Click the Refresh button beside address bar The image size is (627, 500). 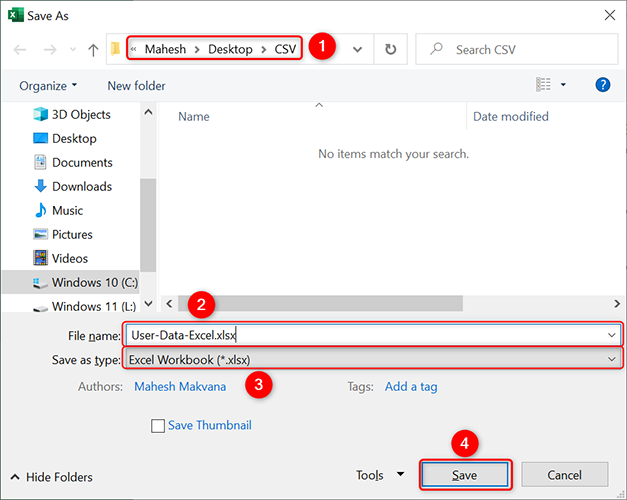coord(389,49)
